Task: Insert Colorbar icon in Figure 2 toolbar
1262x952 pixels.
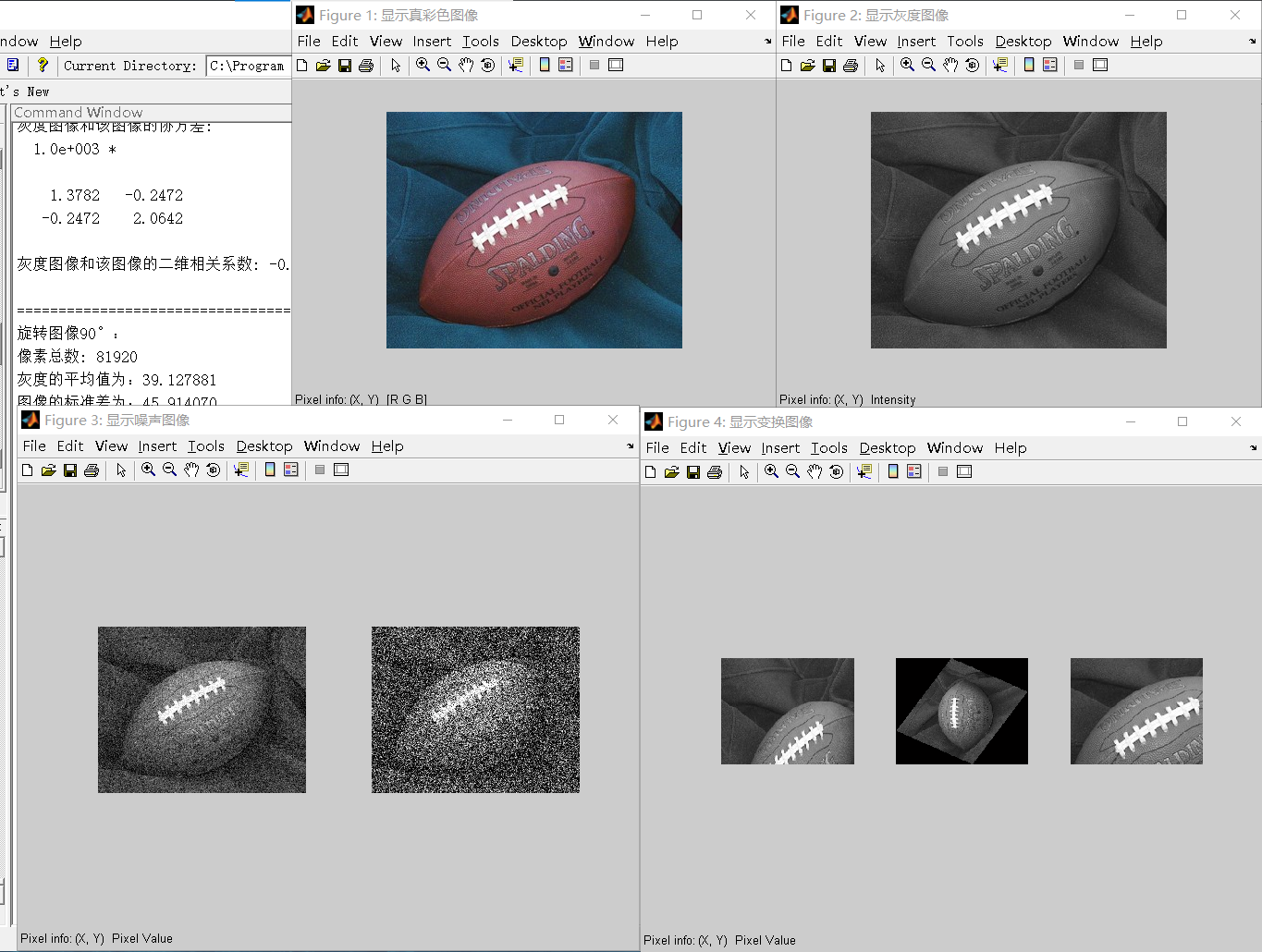Action: 1029,66
